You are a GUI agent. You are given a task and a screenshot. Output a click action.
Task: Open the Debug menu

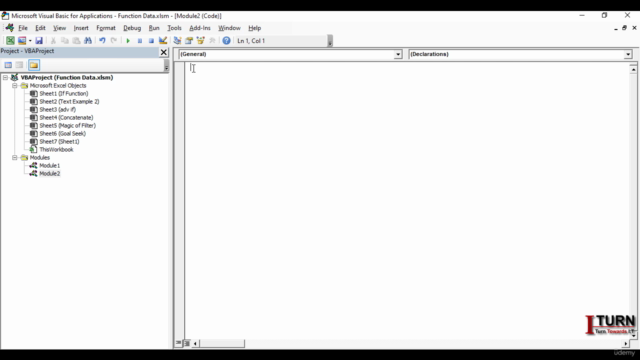pyautogui.click(x=132, y=28)
